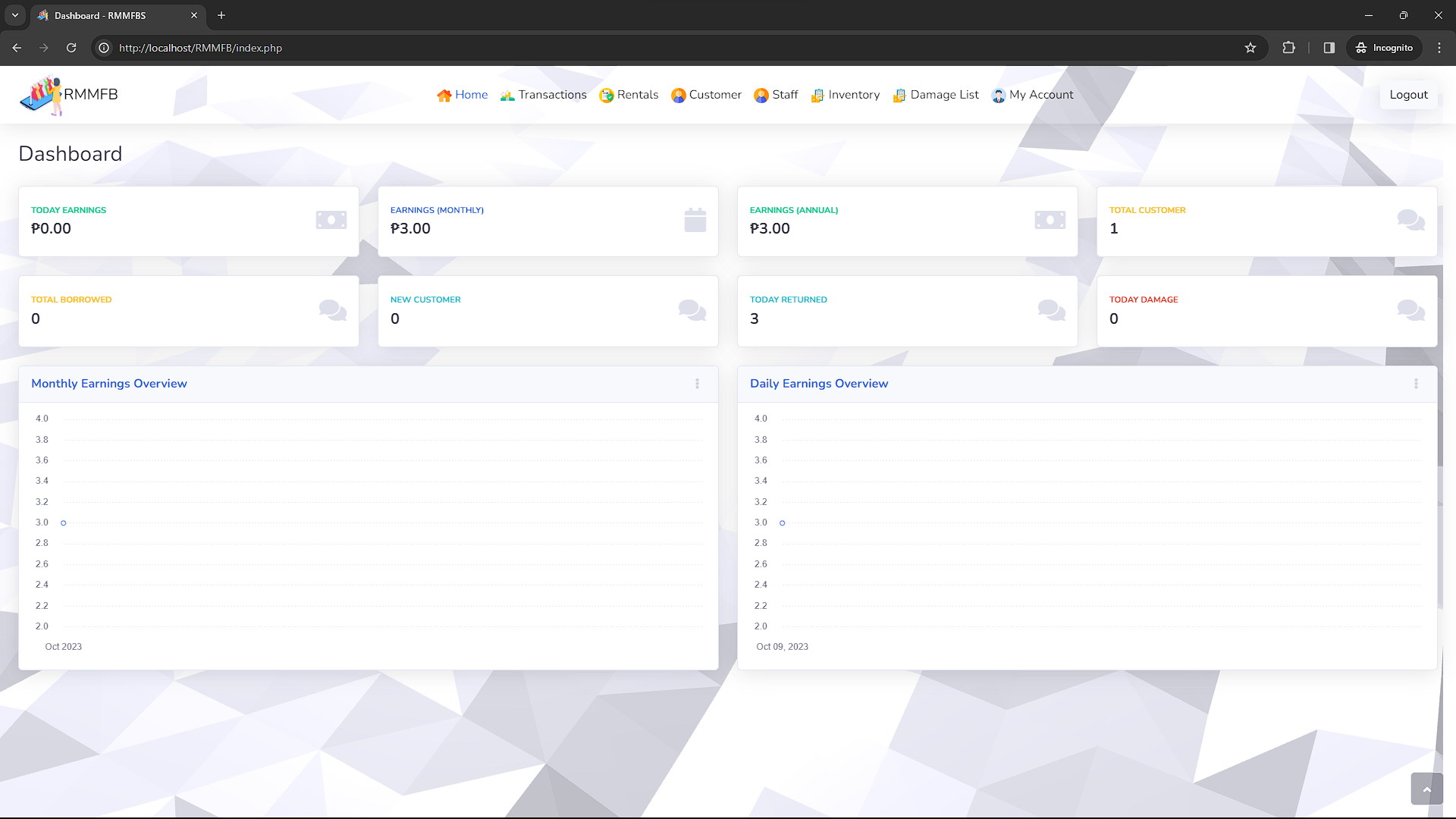Screen dimensions: 1456x819
Task: Open the Transactions menu item
Action: click(544, 95)
